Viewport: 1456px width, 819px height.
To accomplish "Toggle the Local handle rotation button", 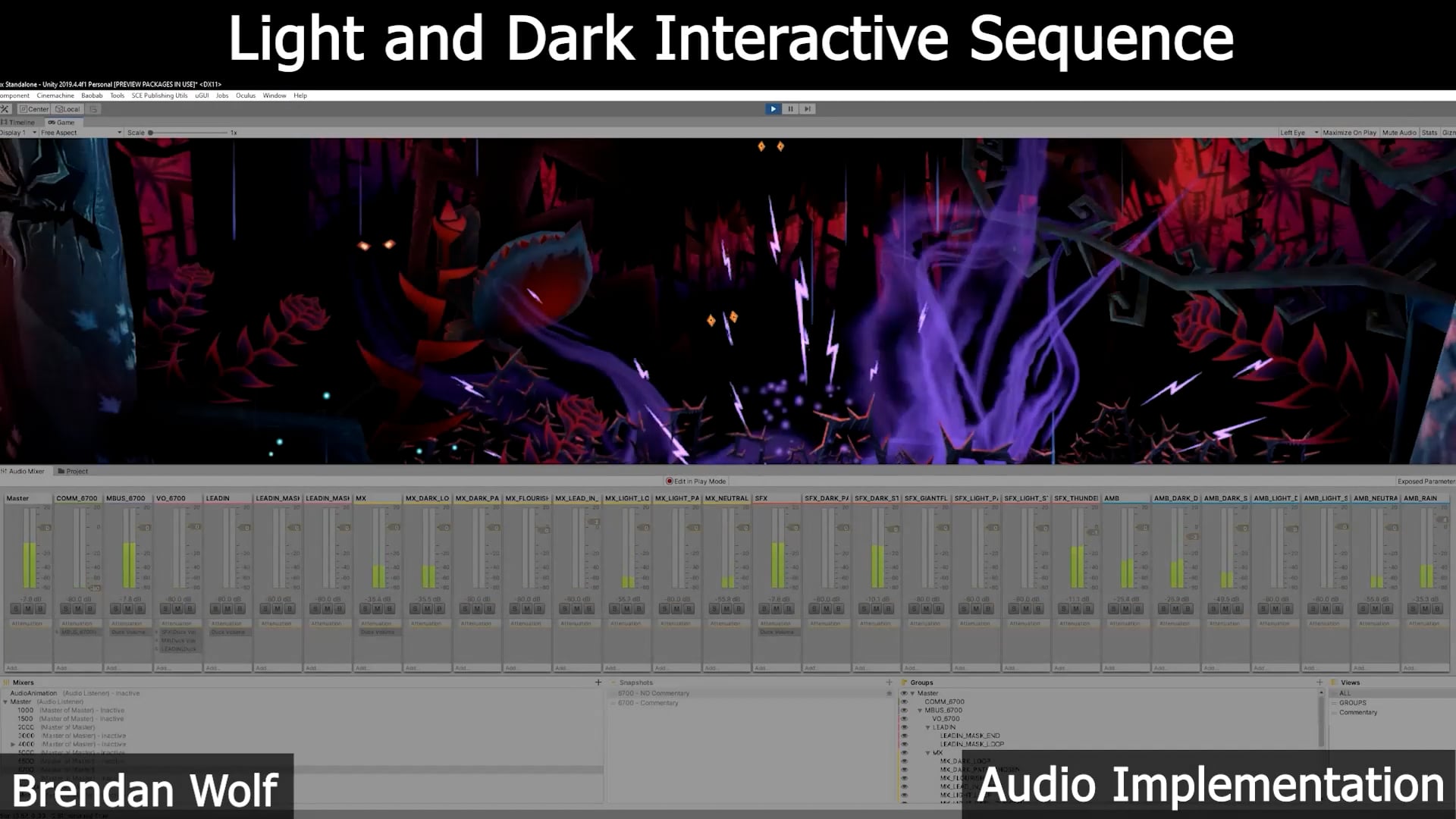I will (67, 109).
